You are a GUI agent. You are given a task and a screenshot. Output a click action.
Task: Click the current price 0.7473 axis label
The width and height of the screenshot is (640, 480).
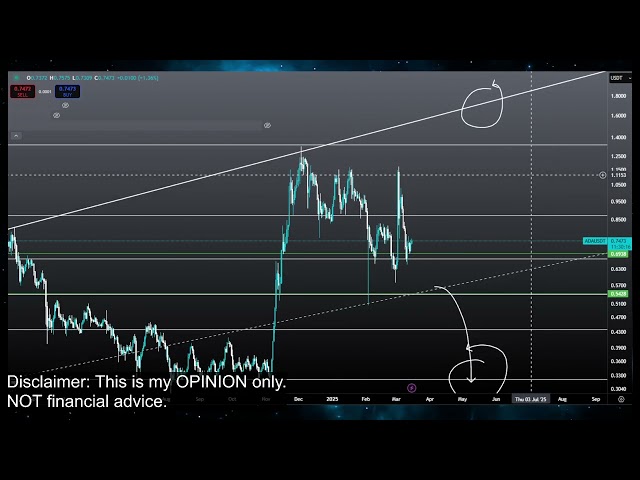[620, 241]
